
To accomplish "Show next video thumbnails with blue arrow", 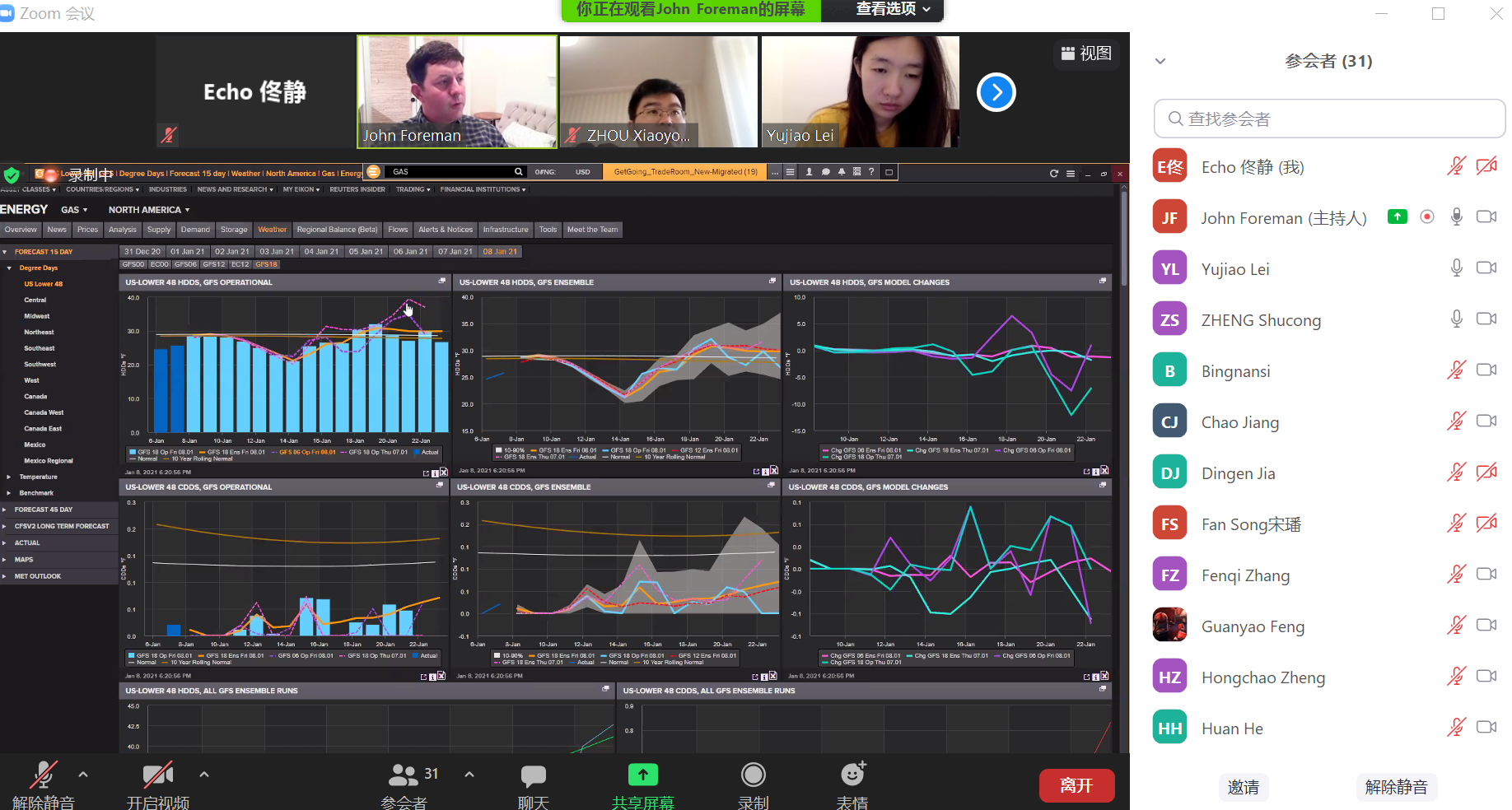I will (996, 92).
